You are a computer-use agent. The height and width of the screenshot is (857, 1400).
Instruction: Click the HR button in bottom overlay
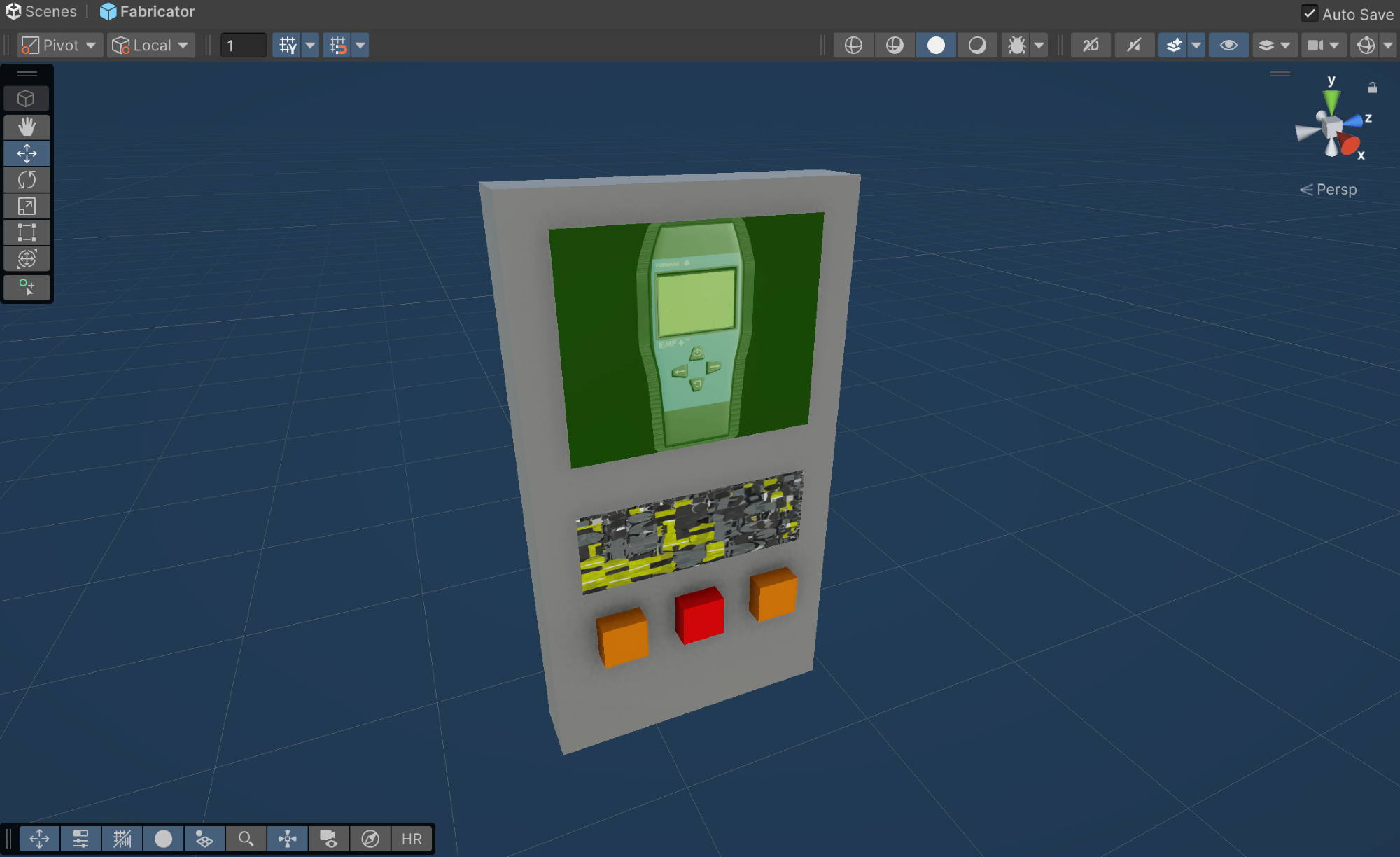[x=412, y=839]
